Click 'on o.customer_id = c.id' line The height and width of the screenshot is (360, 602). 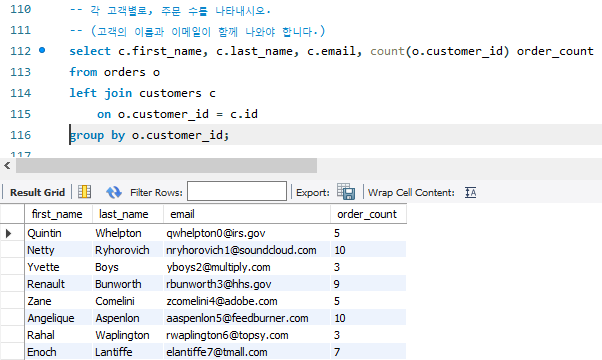coord(177,114)
